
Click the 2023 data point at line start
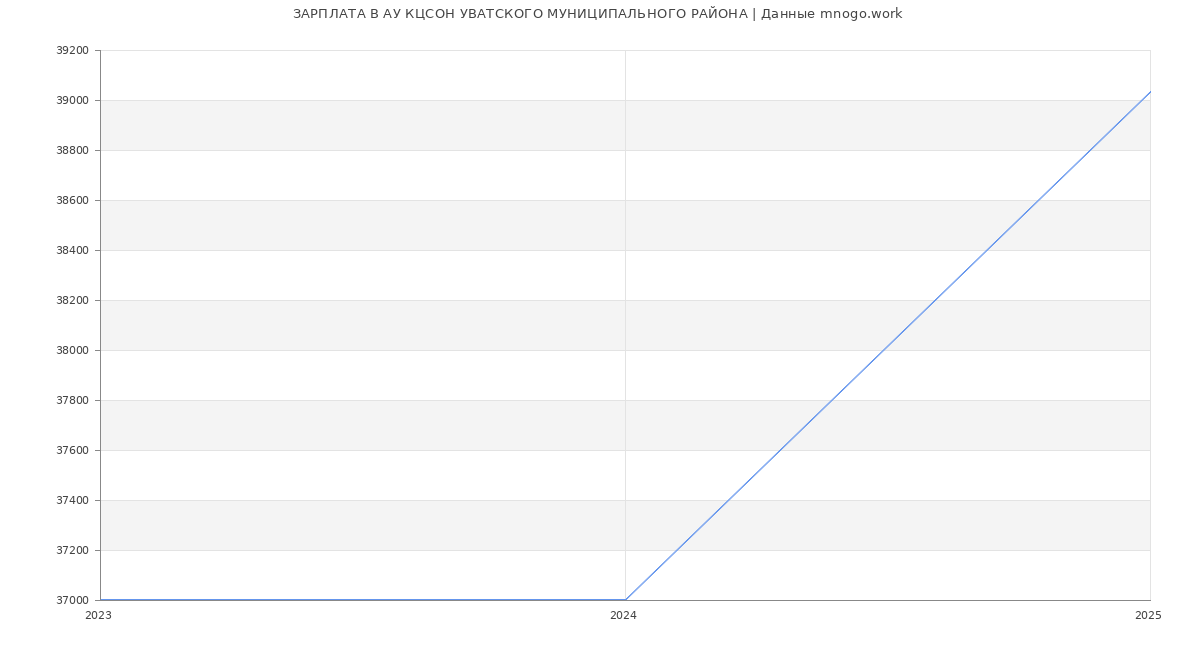point(100,600)
